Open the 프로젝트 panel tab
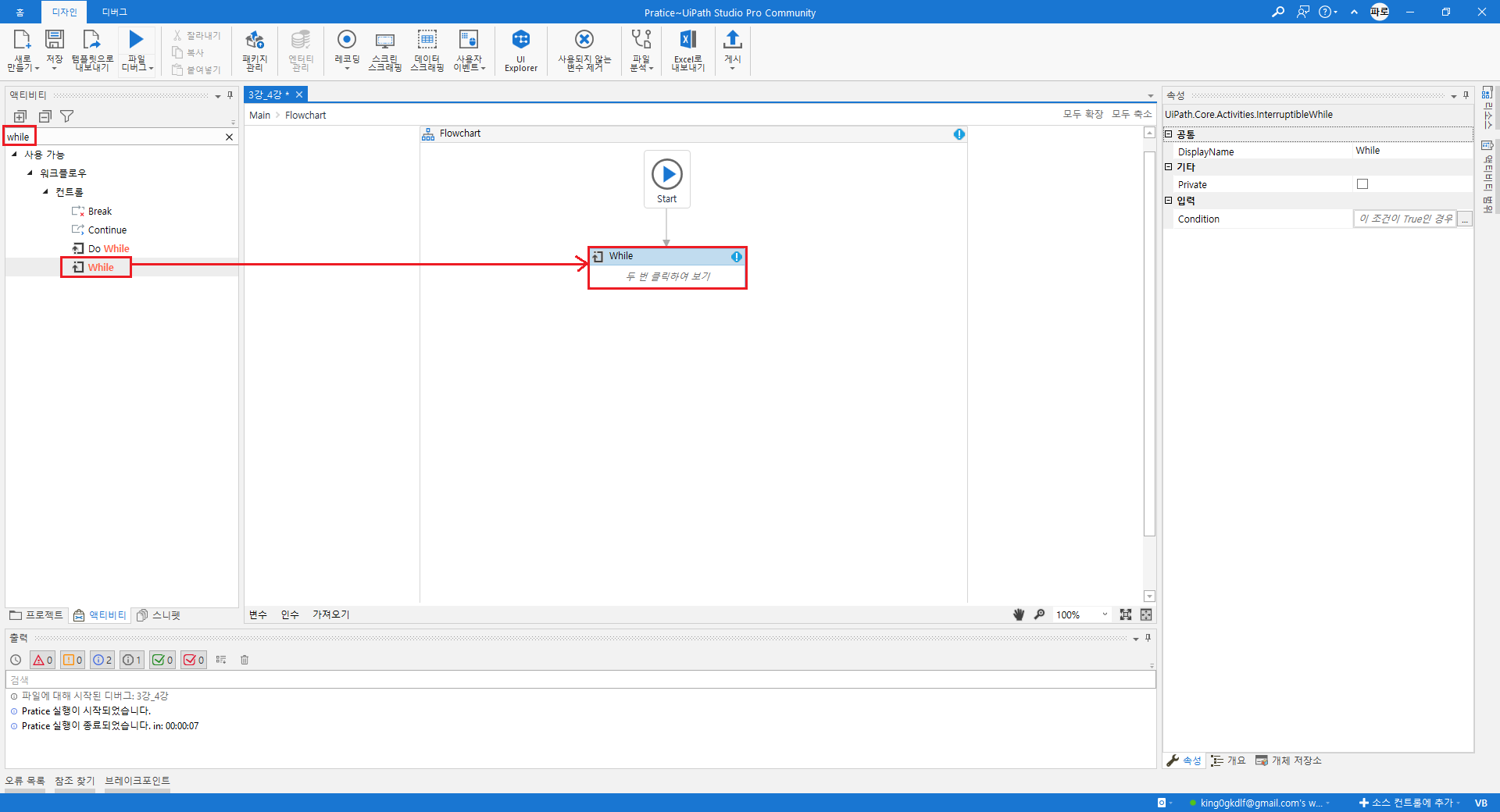Screen dimensions: 1500x812 click(37, 615)
